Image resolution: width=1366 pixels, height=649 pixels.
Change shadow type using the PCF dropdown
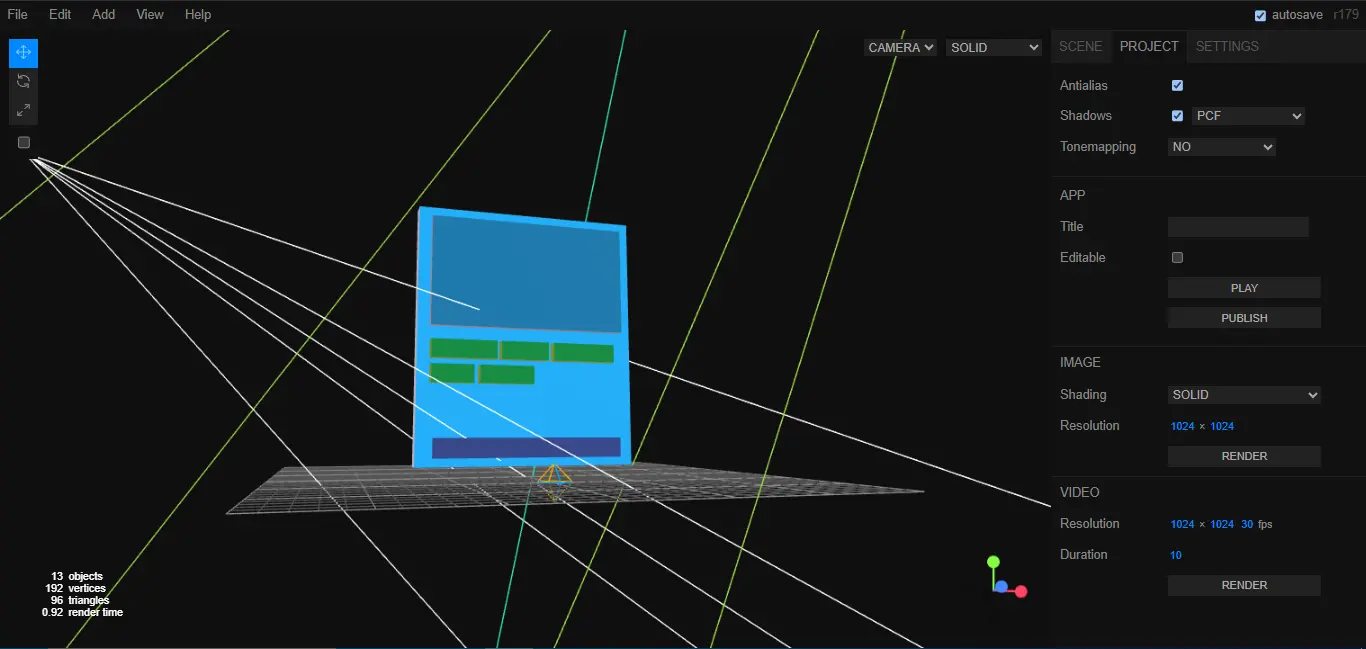pyautogui.click(x=1248, y=115)
